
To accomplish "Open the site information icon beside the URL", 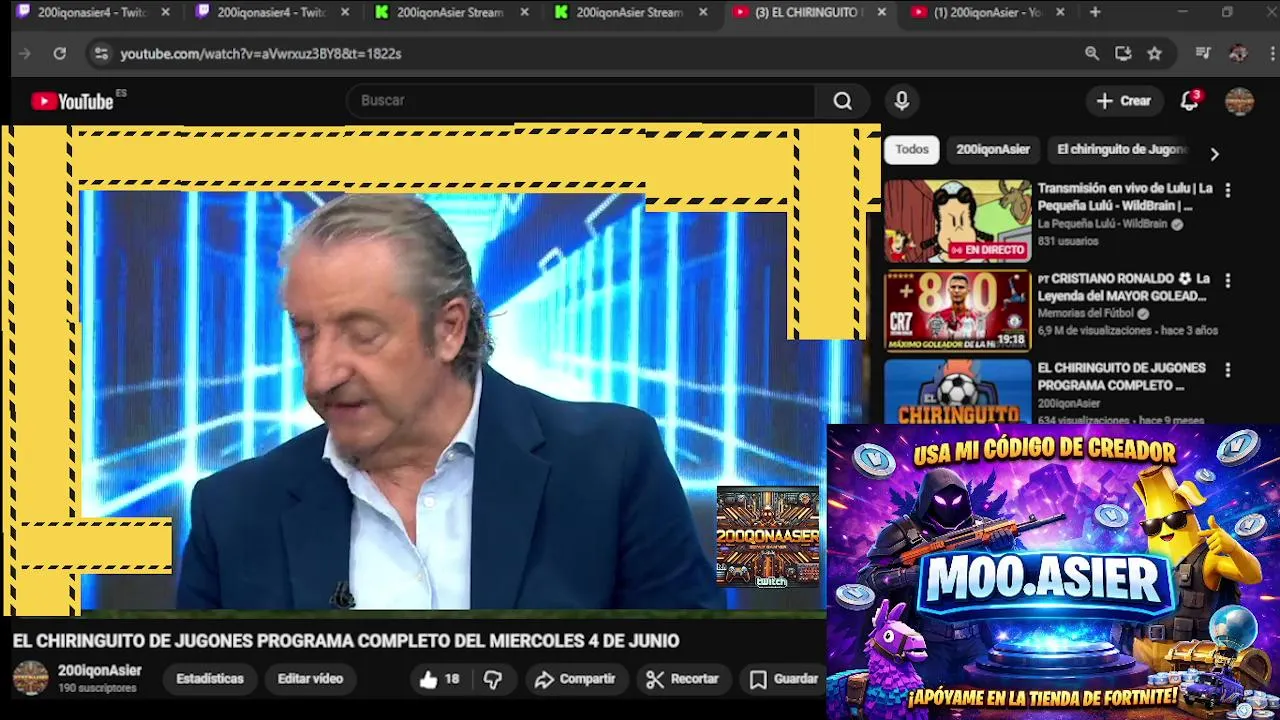I will coord(100,54).
